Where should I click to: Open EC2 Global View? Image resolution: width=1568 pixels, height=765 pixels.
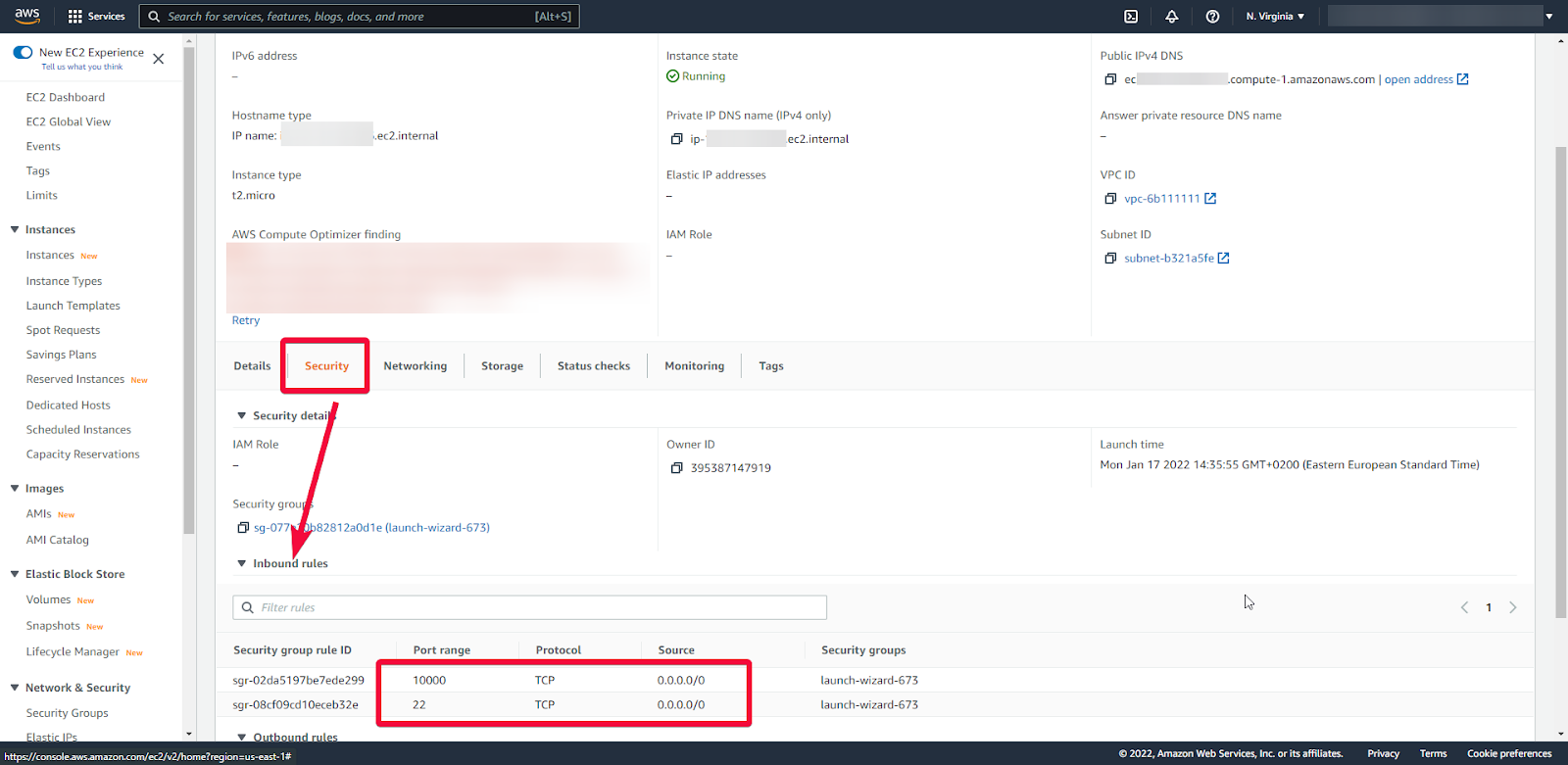point(69,121)
